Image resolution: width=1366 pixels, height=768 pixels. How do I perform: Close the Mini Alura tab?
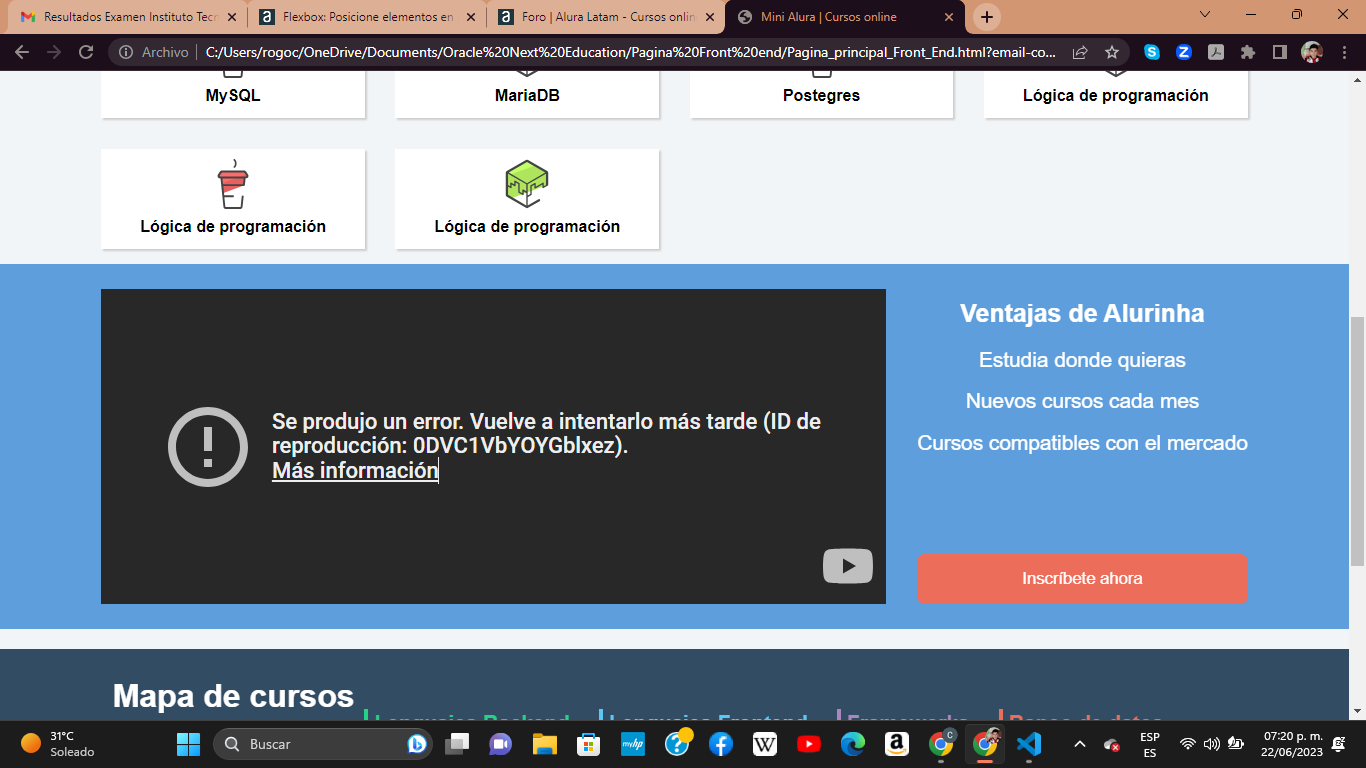point(947,17)
